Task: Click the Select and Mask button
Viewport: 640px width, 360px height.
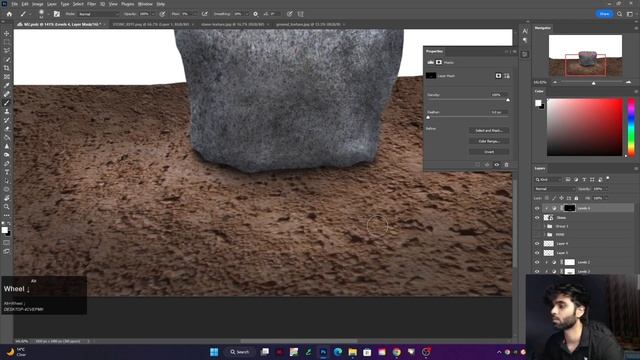Action: click(489, 131)
